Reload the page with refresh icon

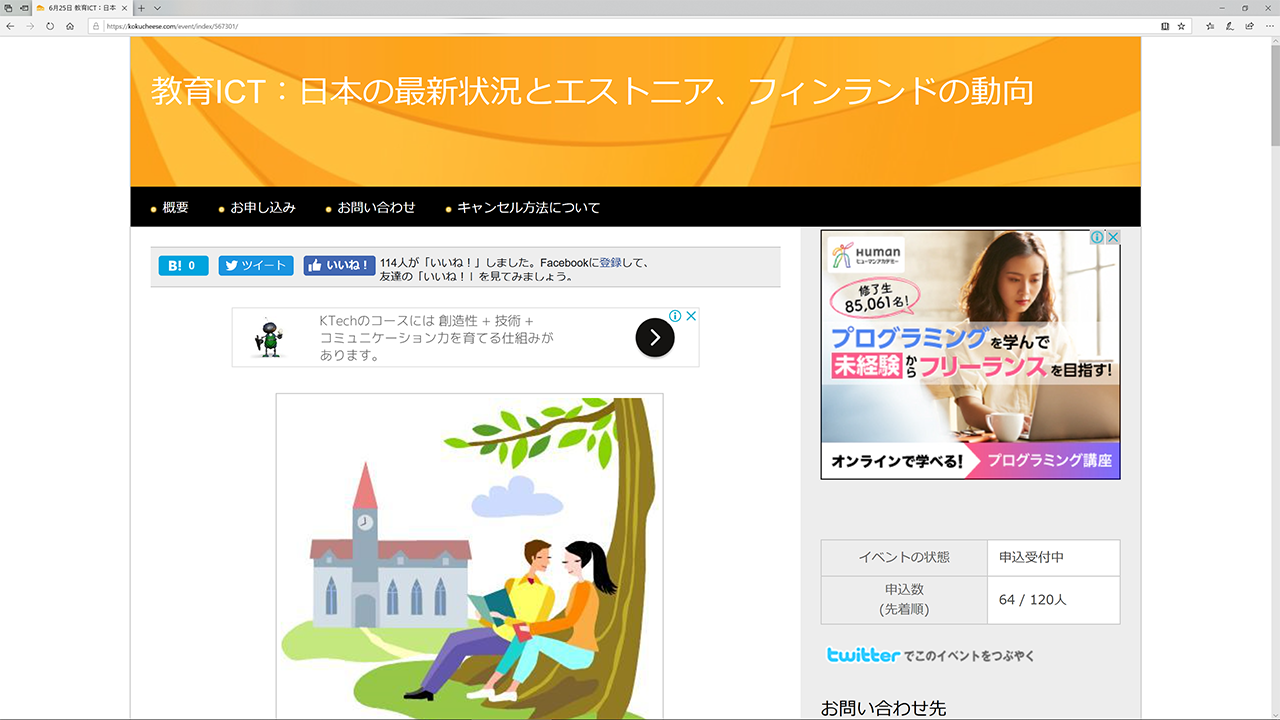pos(50,26)
